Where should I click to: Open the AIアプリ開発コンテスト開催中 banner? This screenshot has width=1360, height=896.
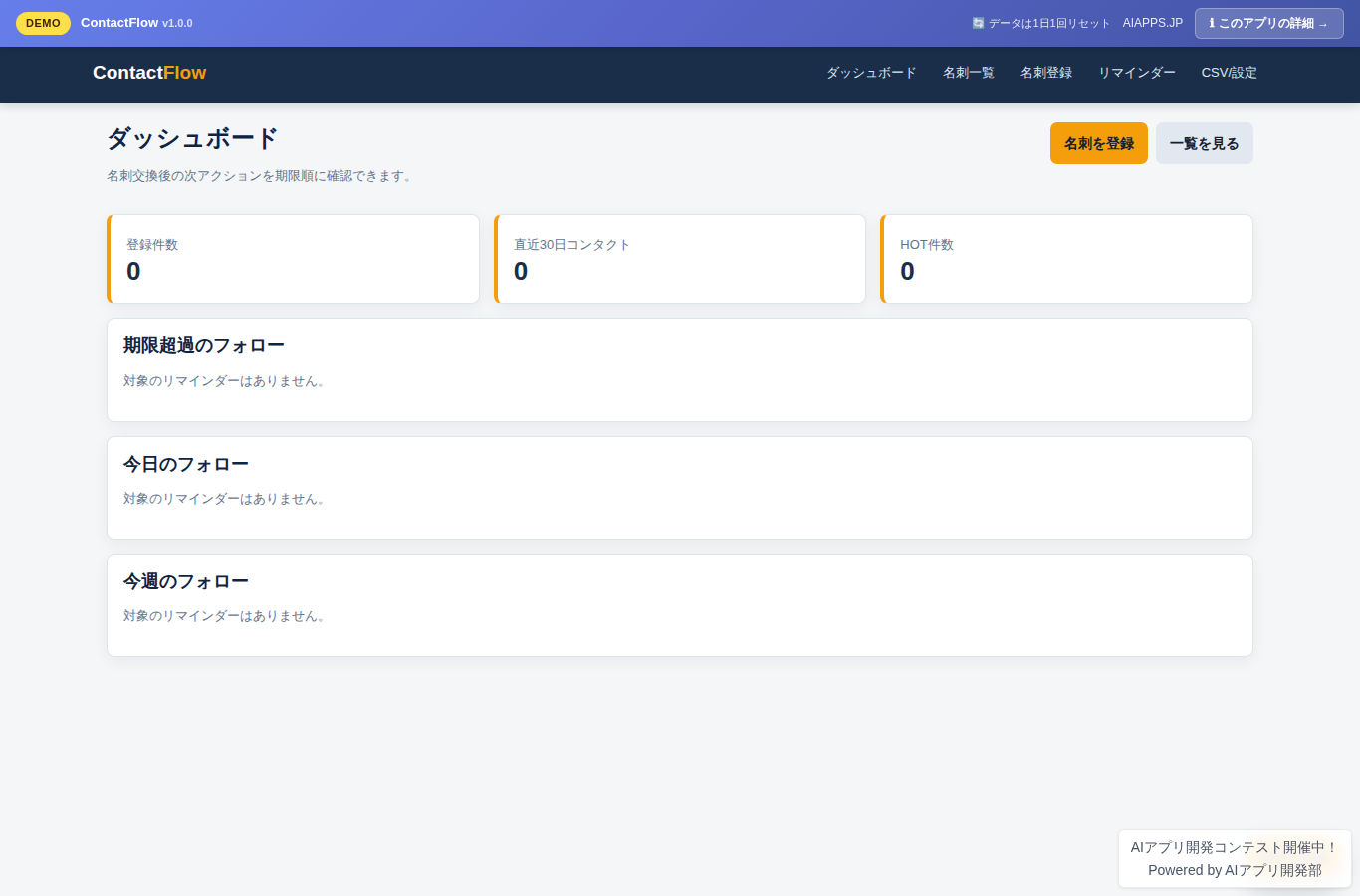point(1235,858)
